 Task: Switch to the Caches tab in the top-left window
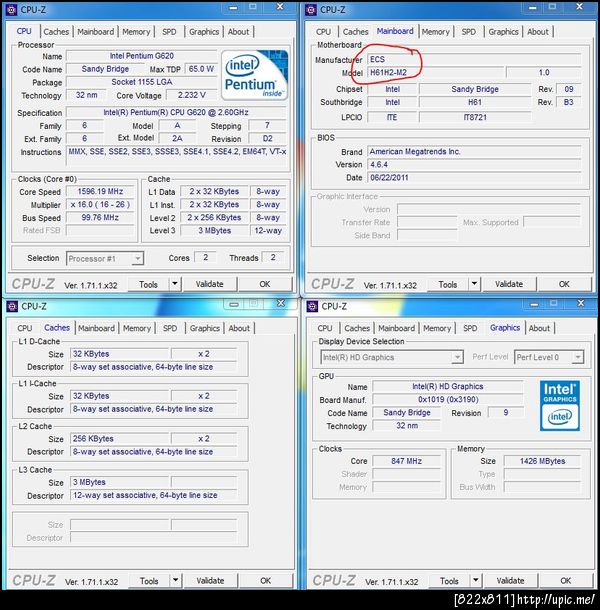[x=56, y=32]
